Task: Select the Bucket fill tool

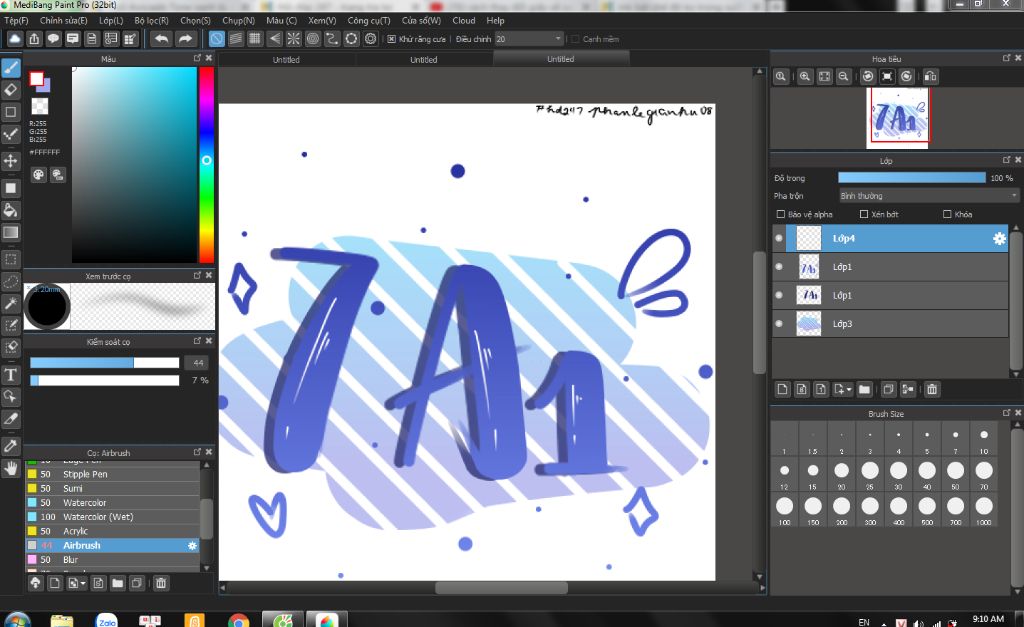Action: pos(10,210)
